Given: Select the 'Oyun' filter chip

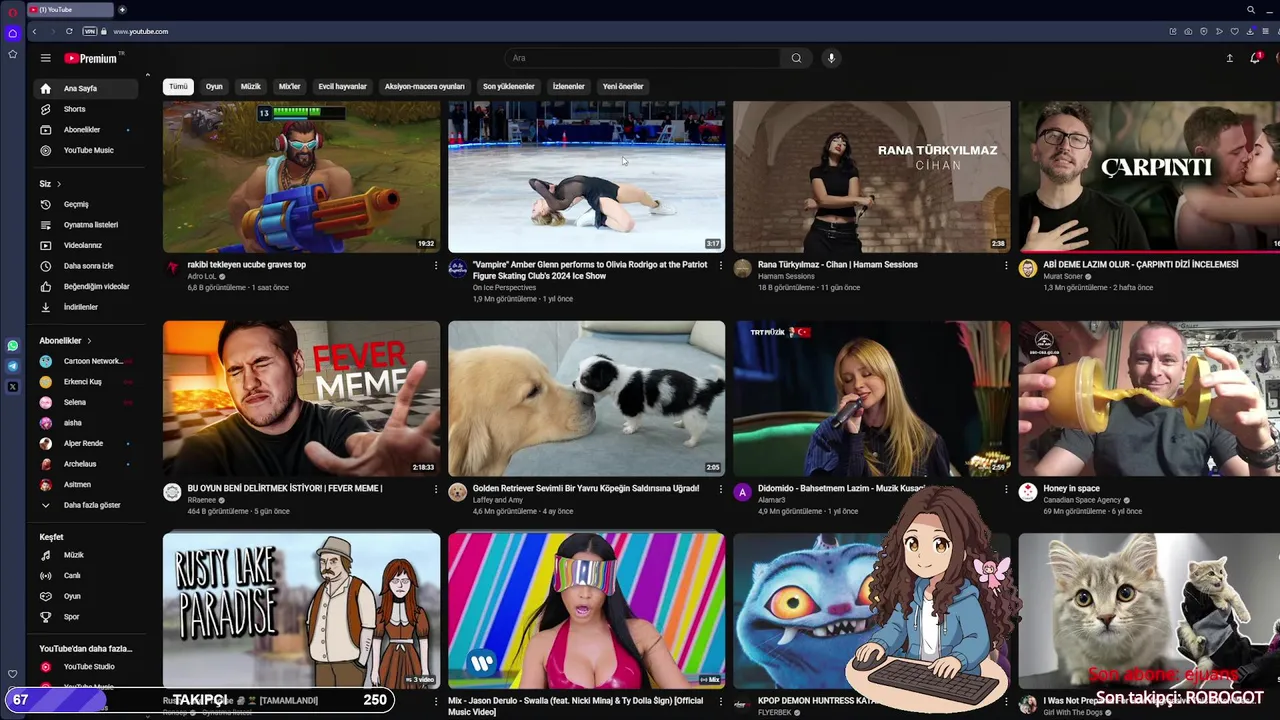Looking at the screenshot, I should [x=214, y=86].
